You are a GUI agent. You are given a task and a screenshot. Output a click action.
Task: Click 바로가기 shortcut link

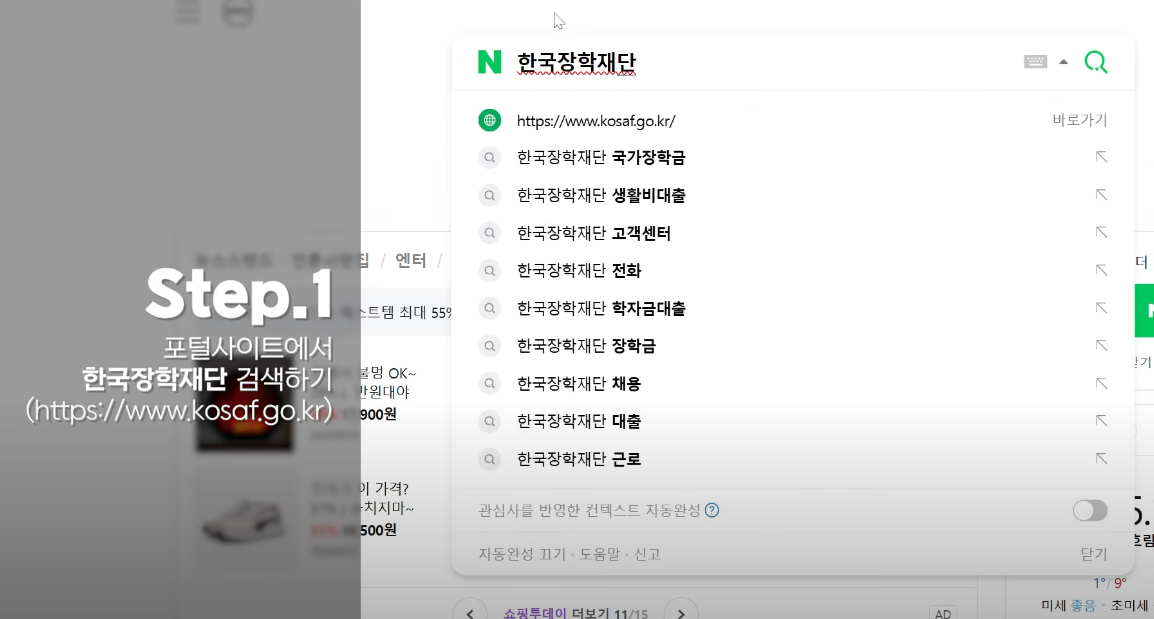pos(1080,120)
